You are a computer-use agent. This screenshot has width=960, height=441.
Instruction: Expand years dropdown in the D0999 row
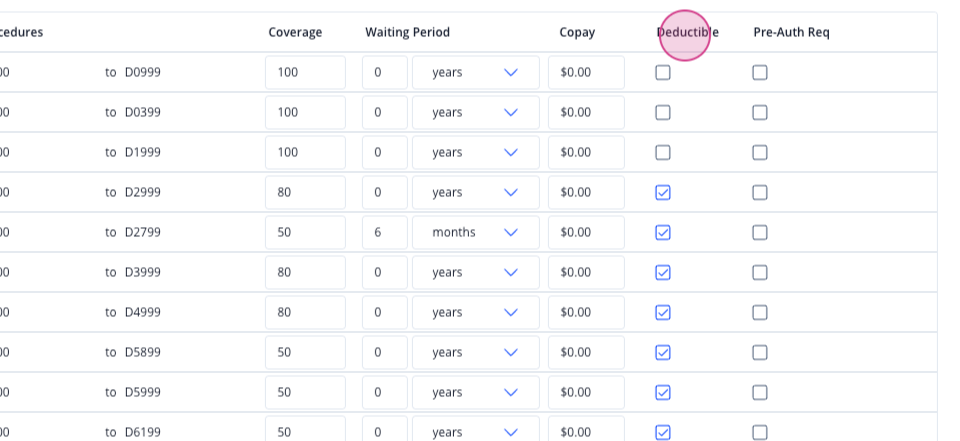(x=476, y=73)
